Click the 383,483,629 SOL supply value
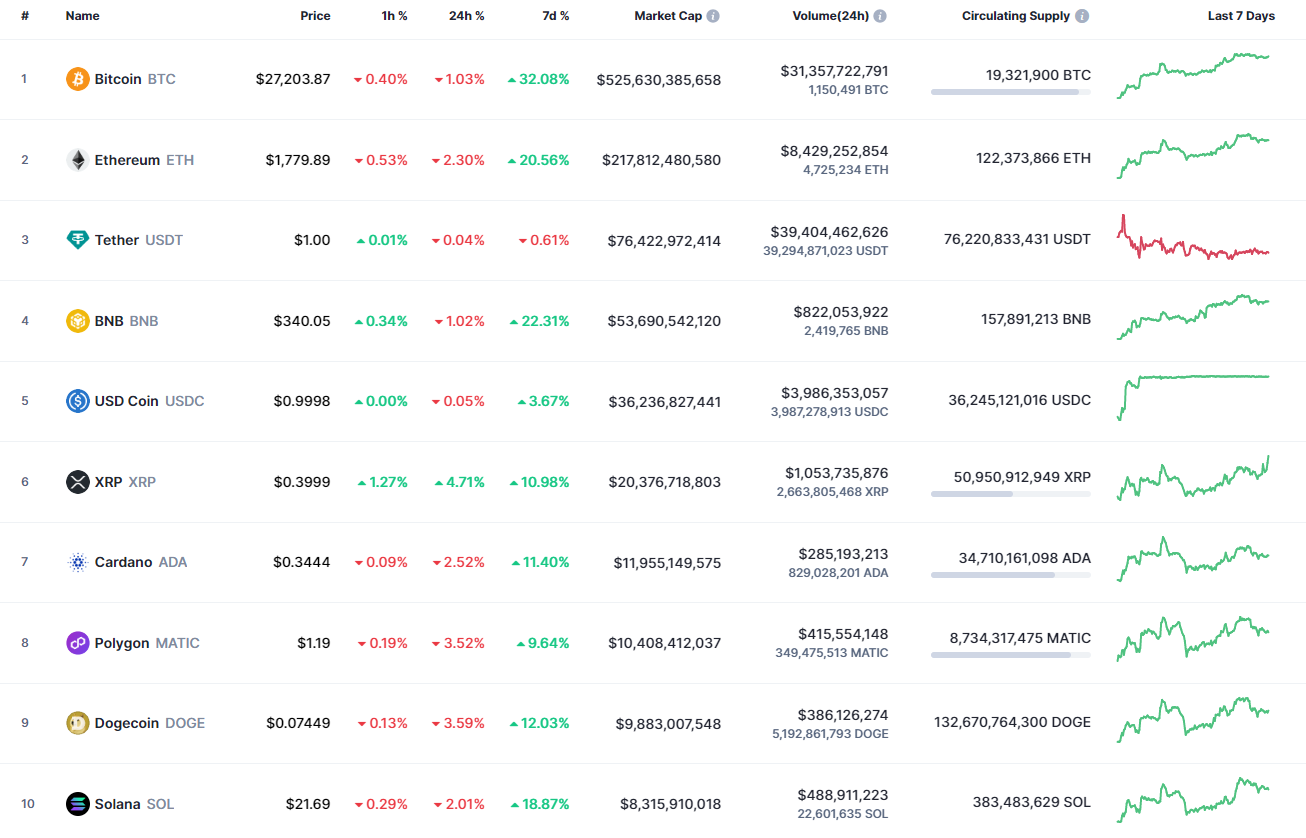 click(x=1032, y=802)
